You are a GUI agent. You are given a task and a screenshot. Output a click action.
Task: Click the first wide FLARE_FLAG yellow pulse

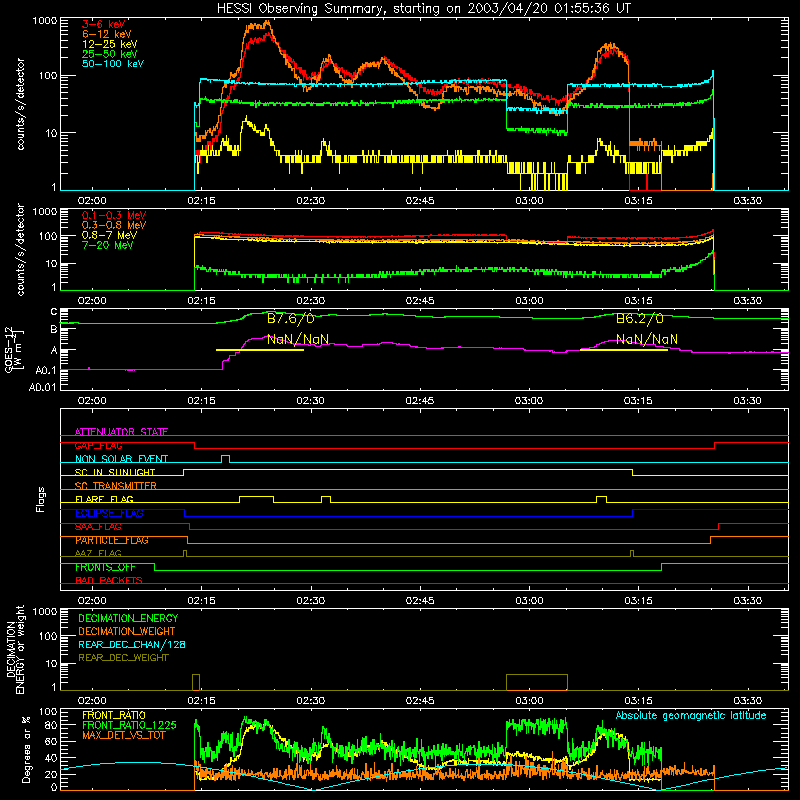click(257, 499)
